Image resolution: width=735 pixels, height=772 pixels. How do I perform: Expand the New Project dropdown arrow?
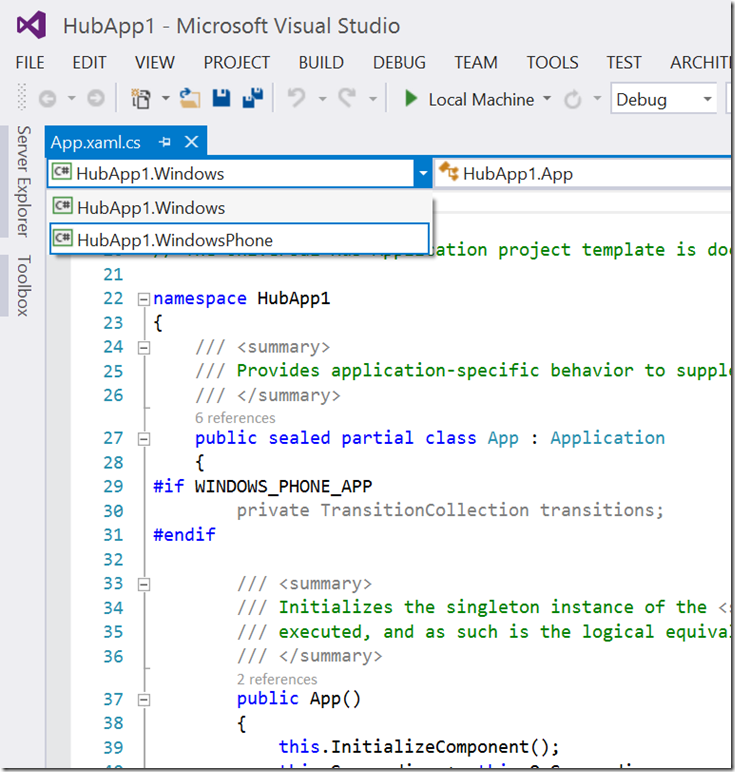(166, 98)
